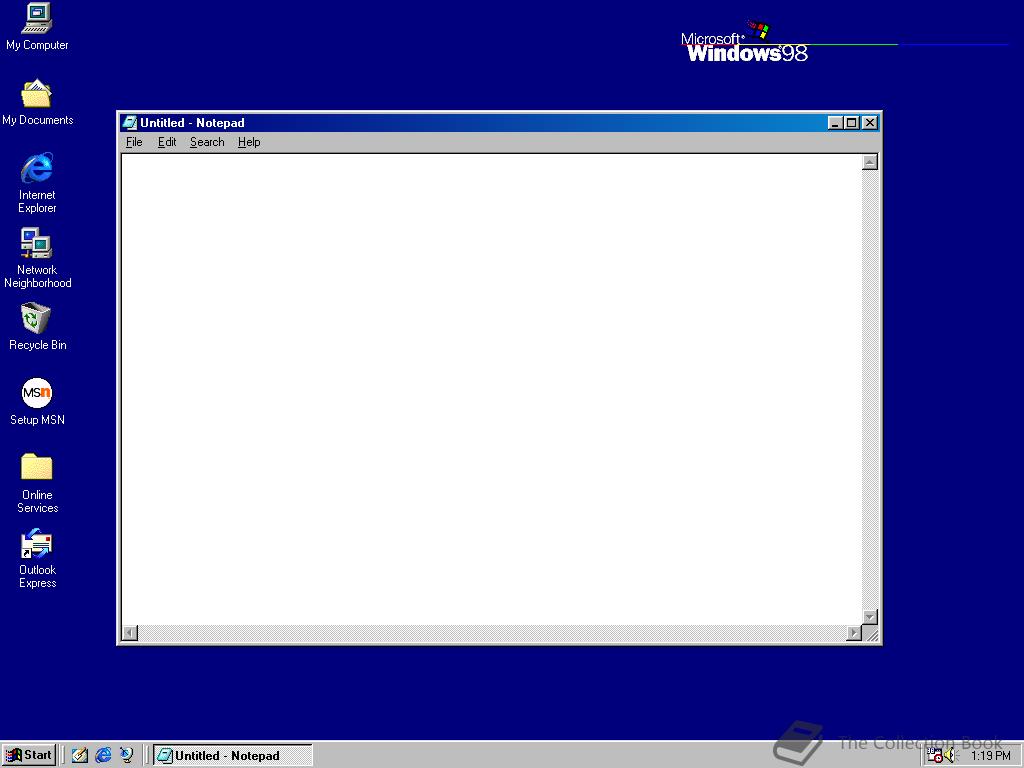Click the horizontal scrollbar right arrow
This screenshot has height=768, width=1024.
point(854,633)
